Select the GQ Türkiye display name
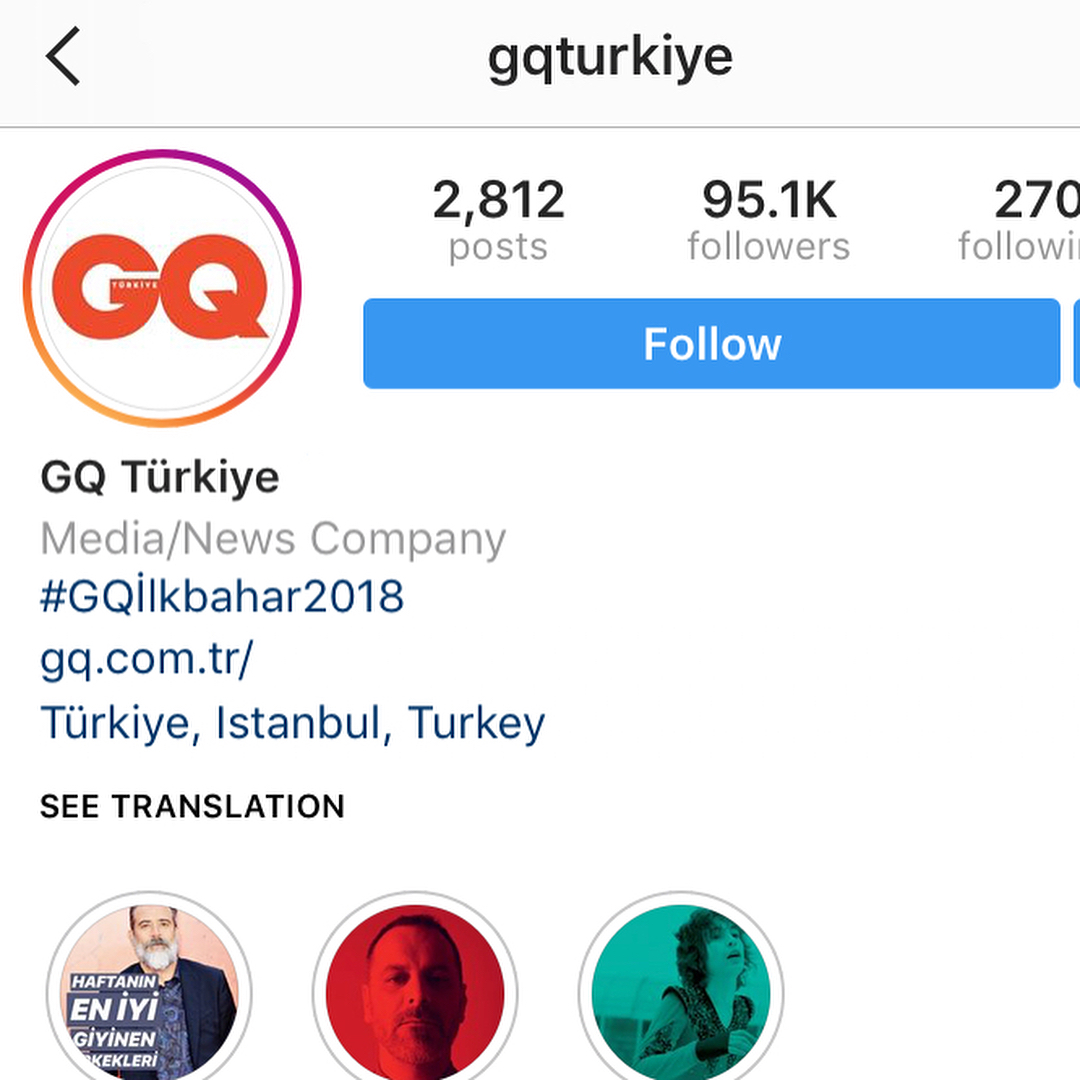Image resolution: width=1080 pixels, height=1080 pixels. coord(160,477)
